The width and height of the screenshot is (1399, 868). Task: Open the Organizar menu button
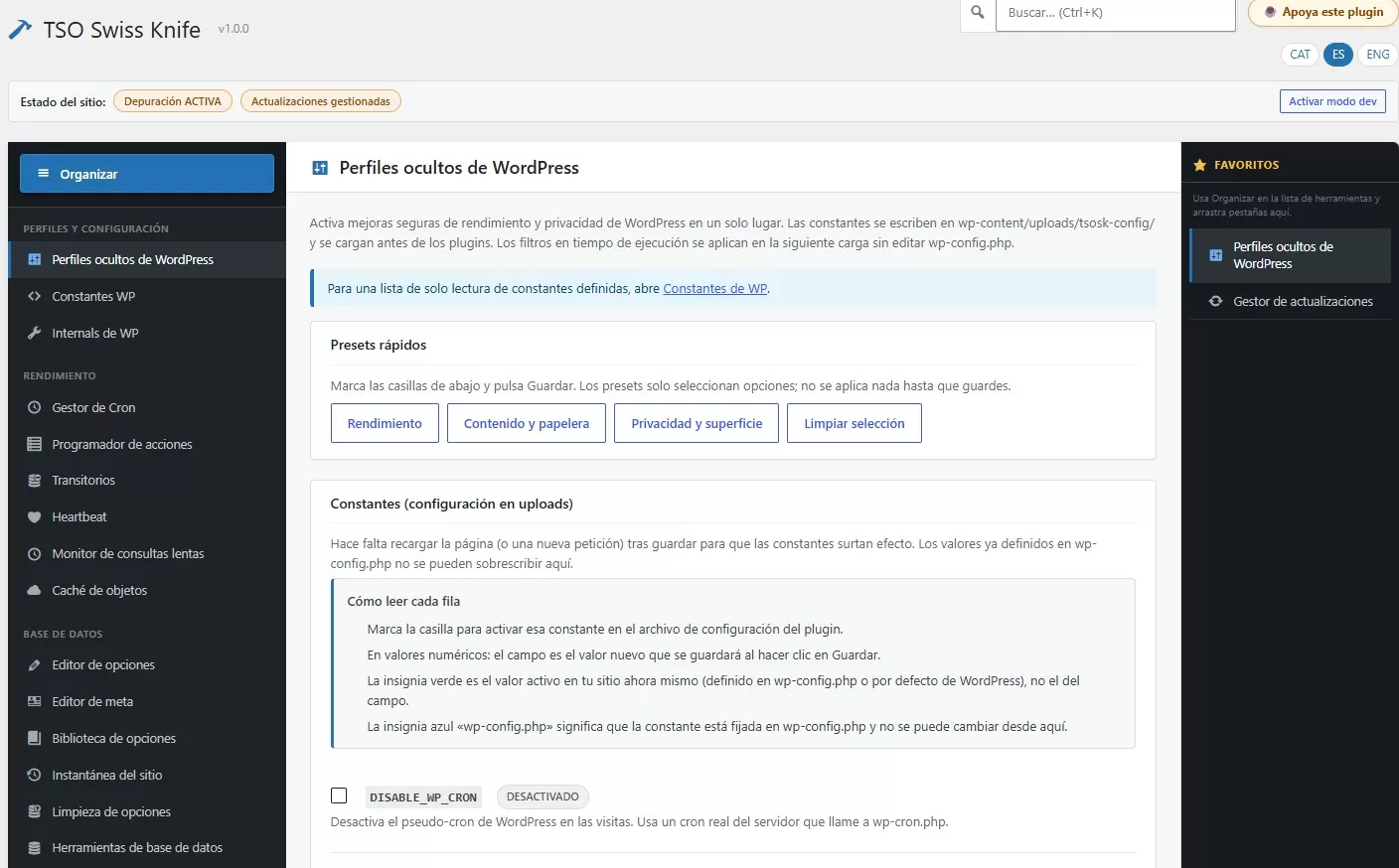[x=147, y=174]
